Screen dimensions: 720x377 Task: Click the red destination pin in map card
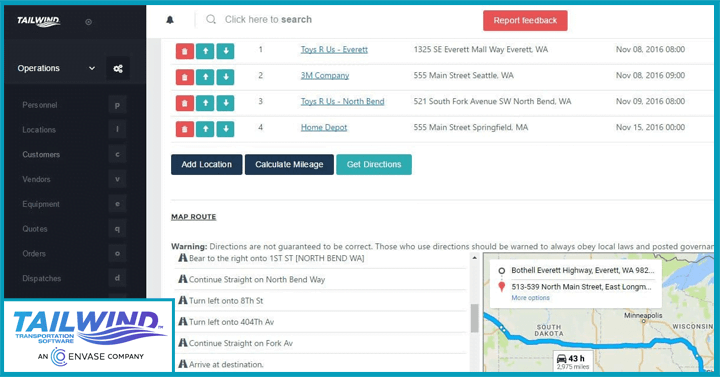coord(501,287)
